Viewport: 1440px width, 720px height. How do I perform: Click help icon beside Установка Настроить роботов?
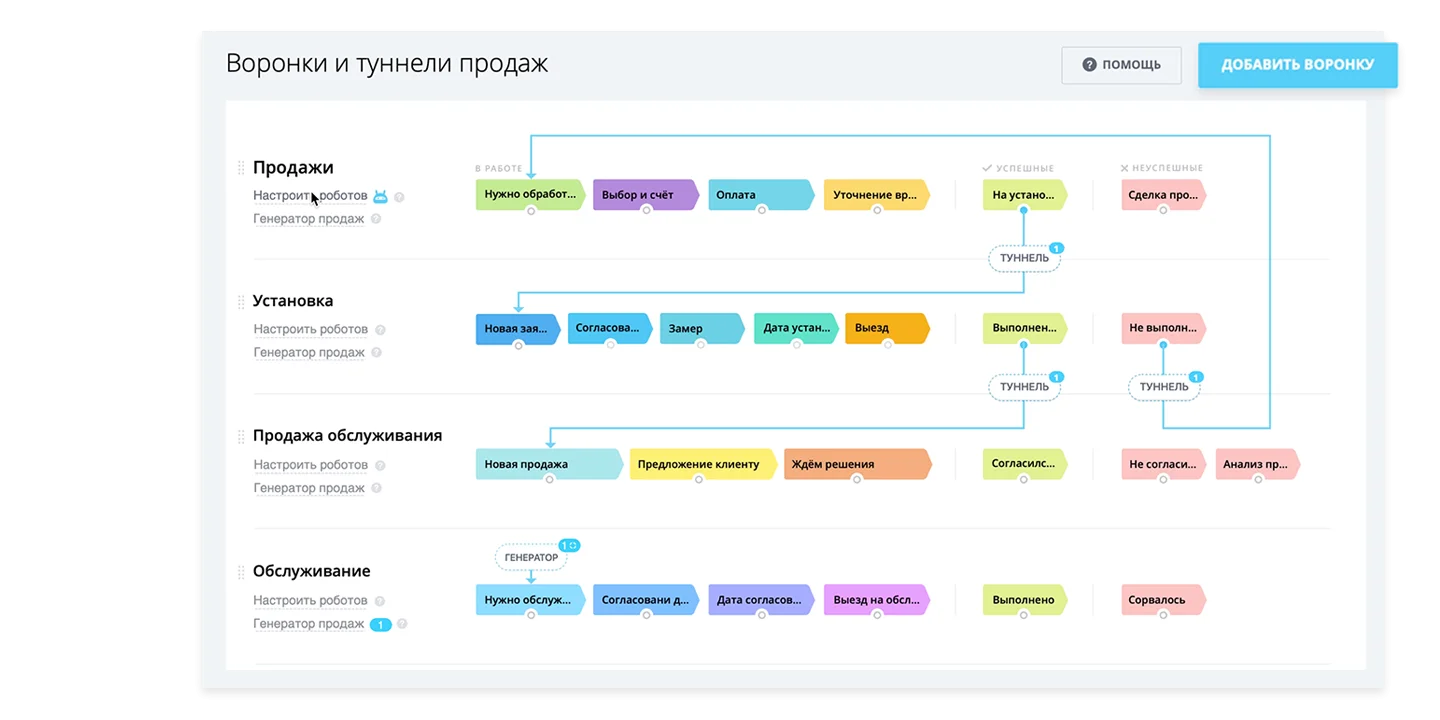[380, 330]
